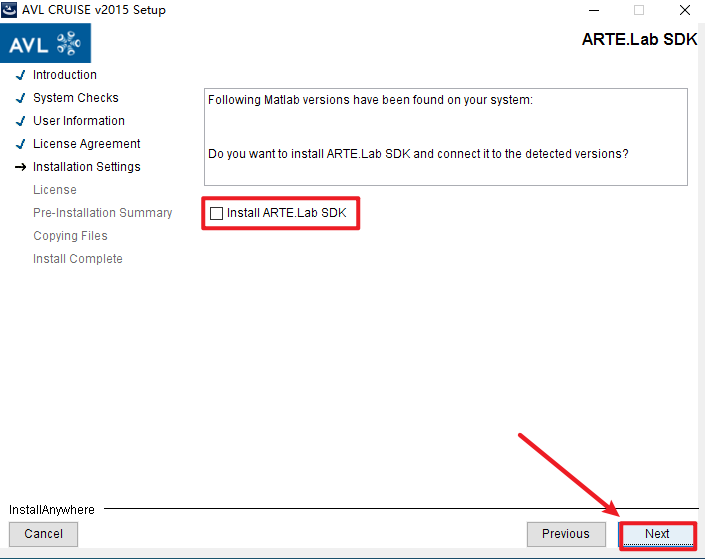Click the checkmark next to System Checks
705x559 pixels.
coord(20,98)
